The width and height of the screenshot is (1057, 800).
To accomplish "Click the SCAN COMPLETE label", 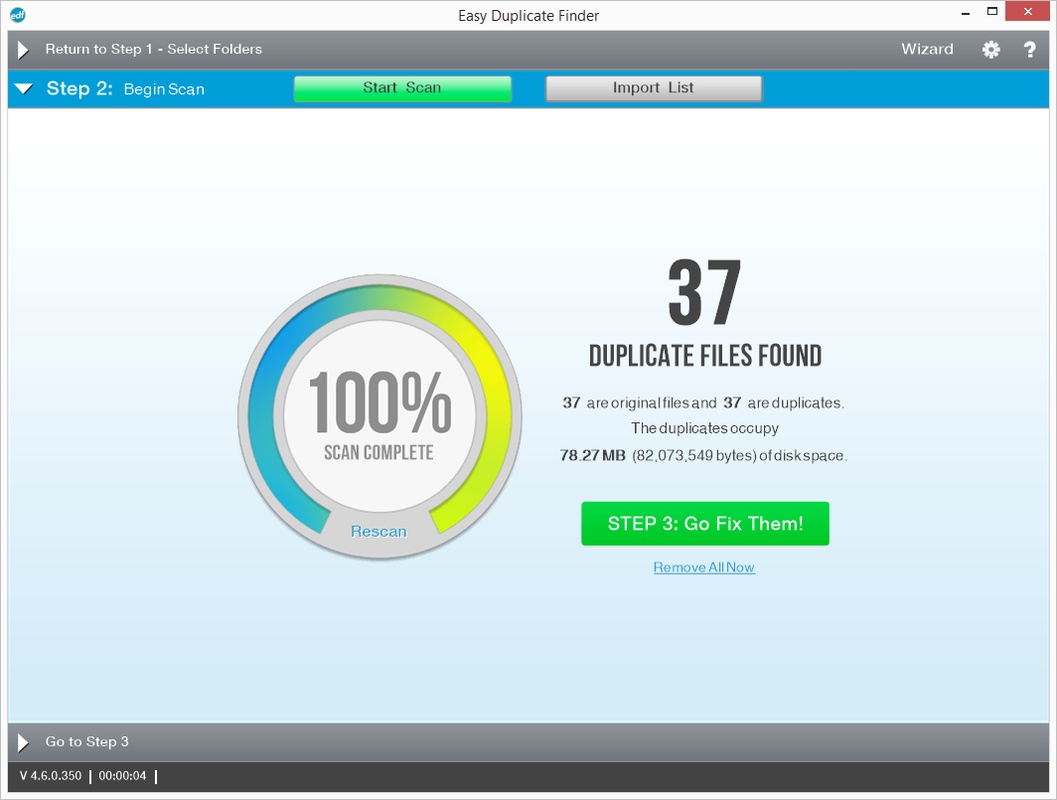I will [378, 452].
